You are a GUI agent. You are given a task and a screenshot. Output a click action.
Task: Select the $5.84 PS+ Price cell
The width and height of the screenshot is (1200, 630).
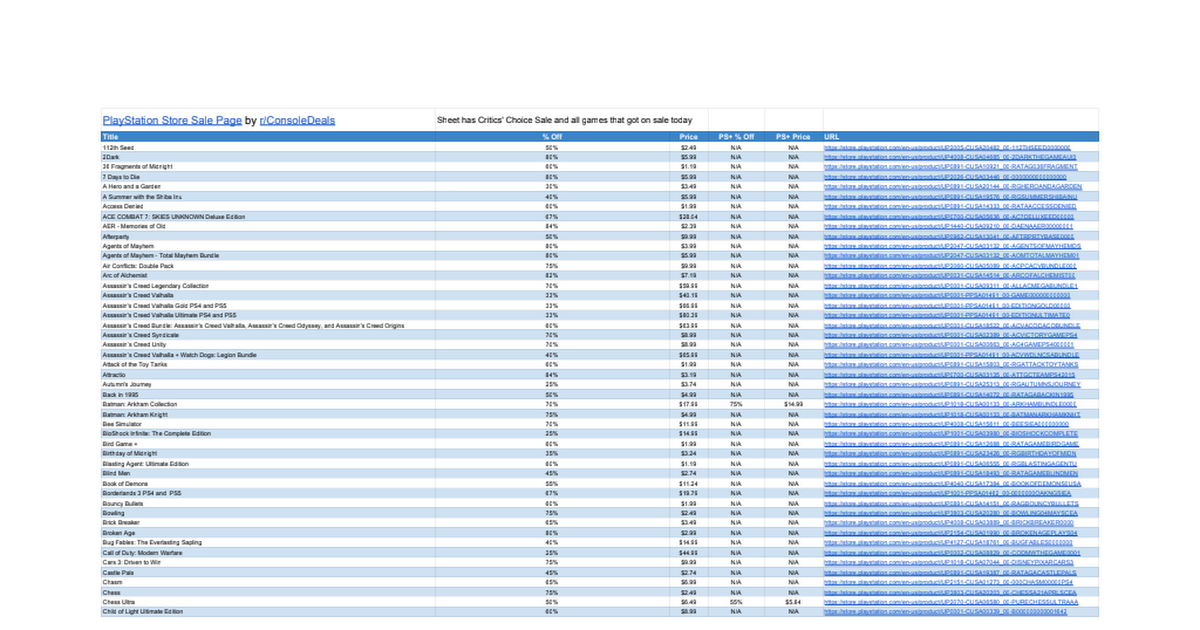click(x=793, y=601)
